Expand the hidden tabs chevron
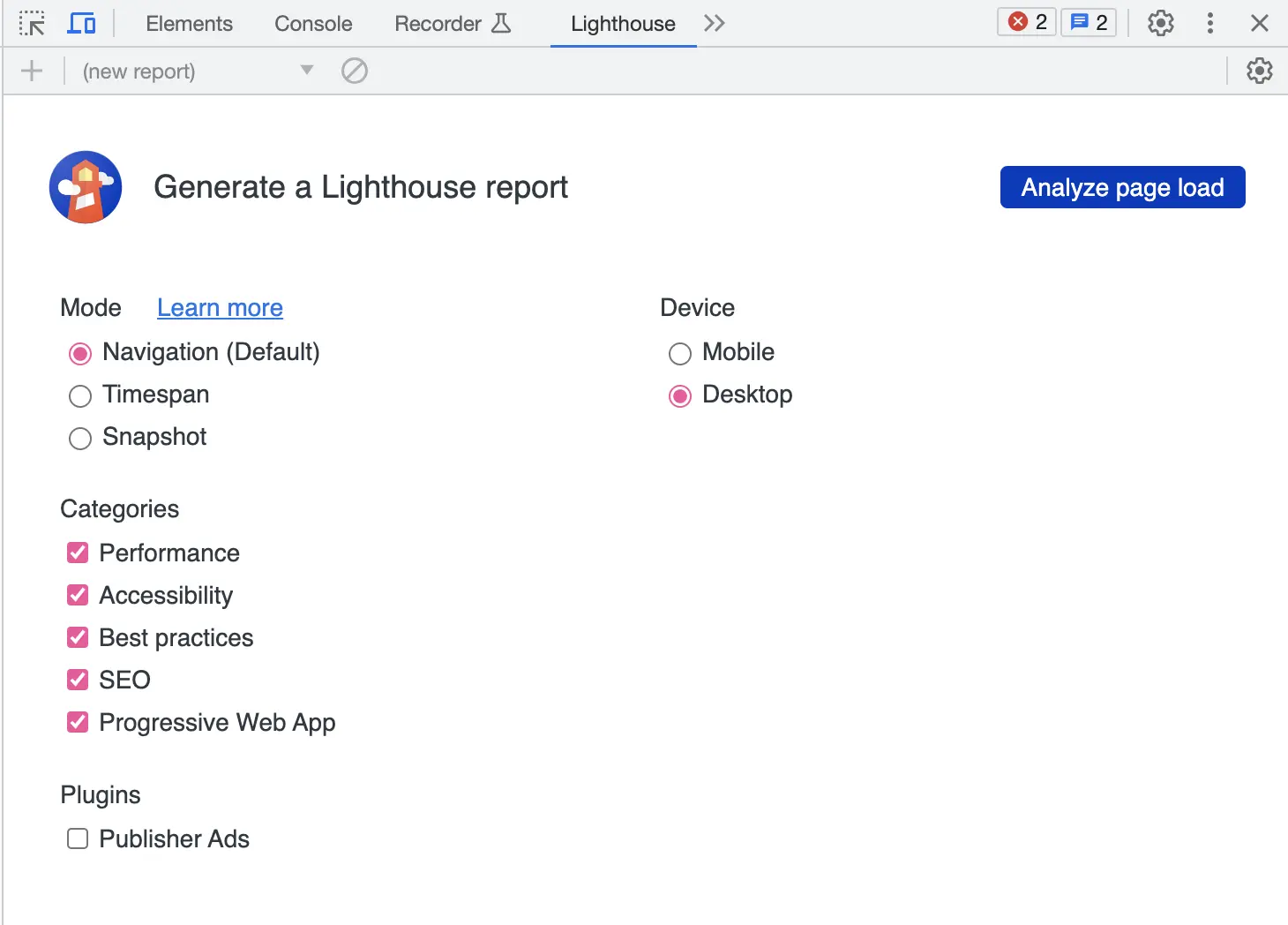1288x925 pixels. coord(714,24)
